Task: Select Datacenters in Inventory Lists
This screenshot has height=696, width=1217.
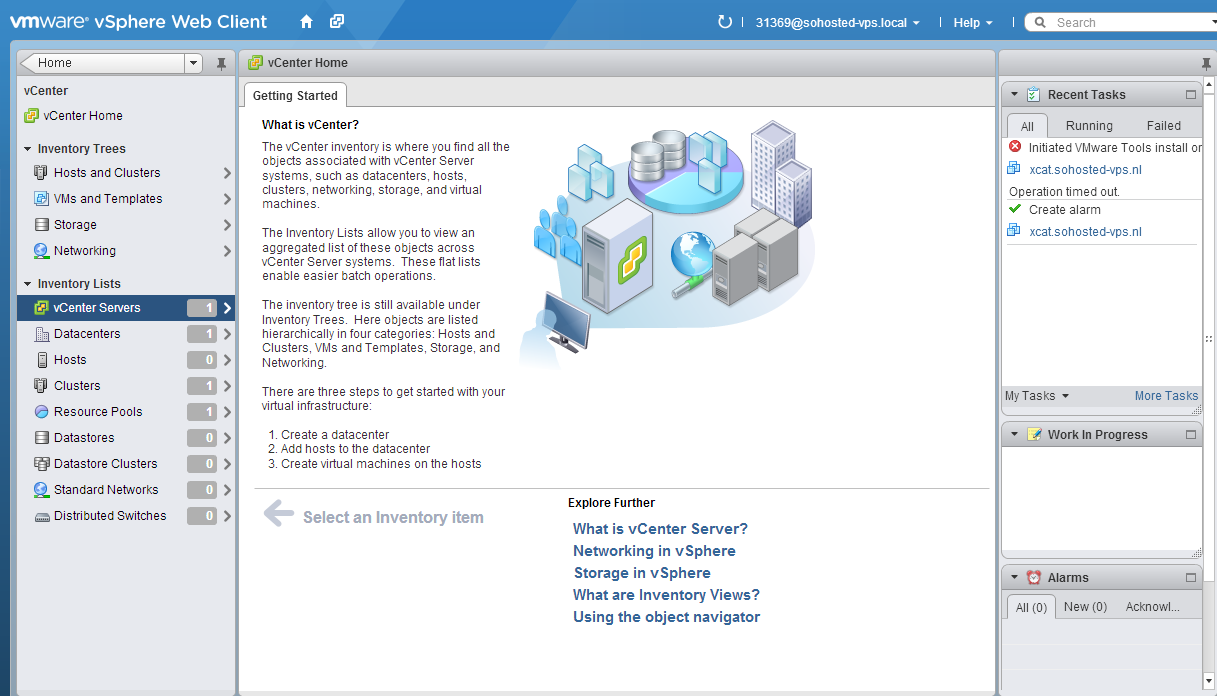Action: tap(87, 334)
